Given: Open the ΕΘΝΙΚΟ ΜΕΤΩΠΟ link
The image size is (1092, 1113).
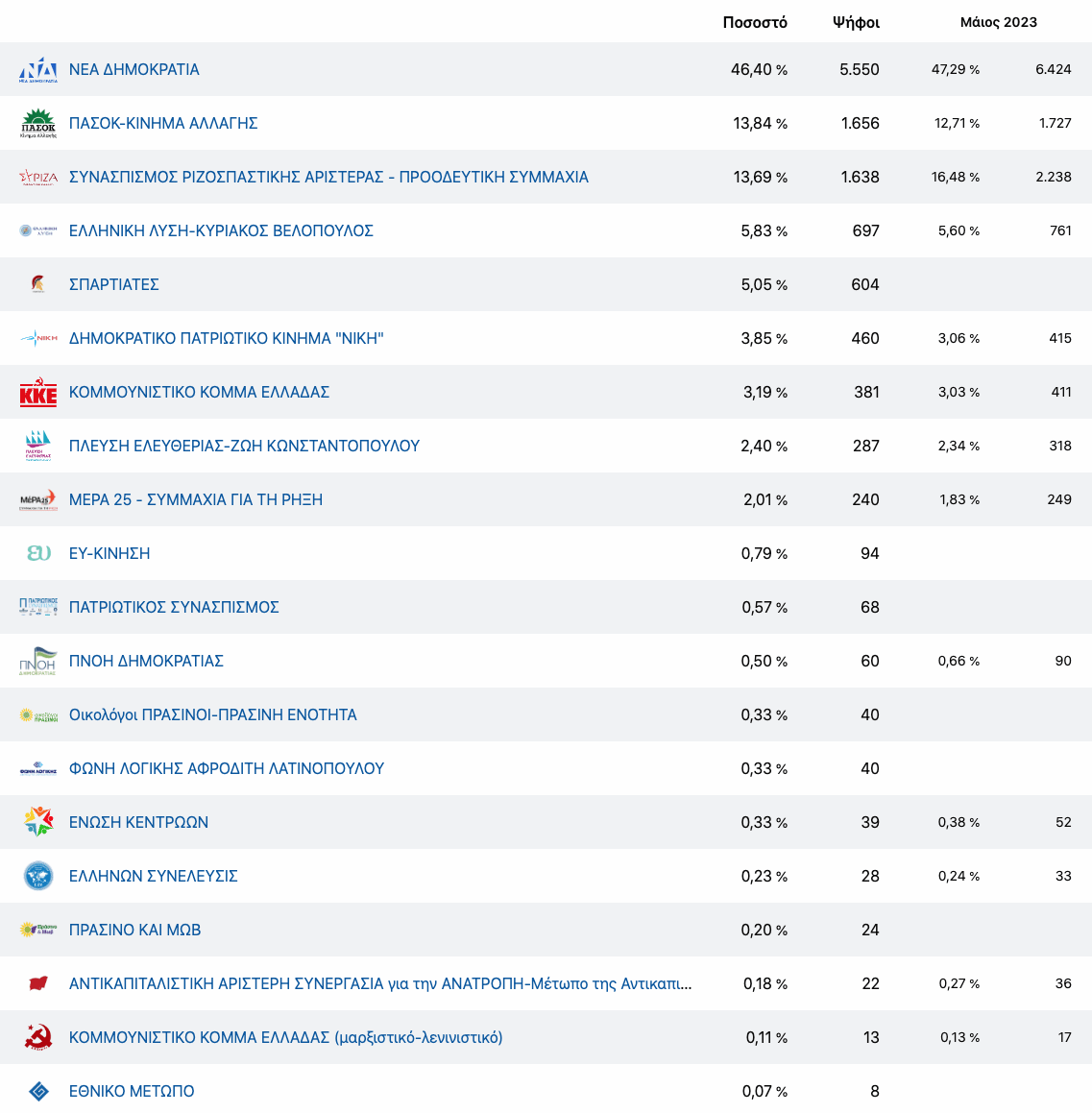Looking at the screenshot, I should 132,1091.
